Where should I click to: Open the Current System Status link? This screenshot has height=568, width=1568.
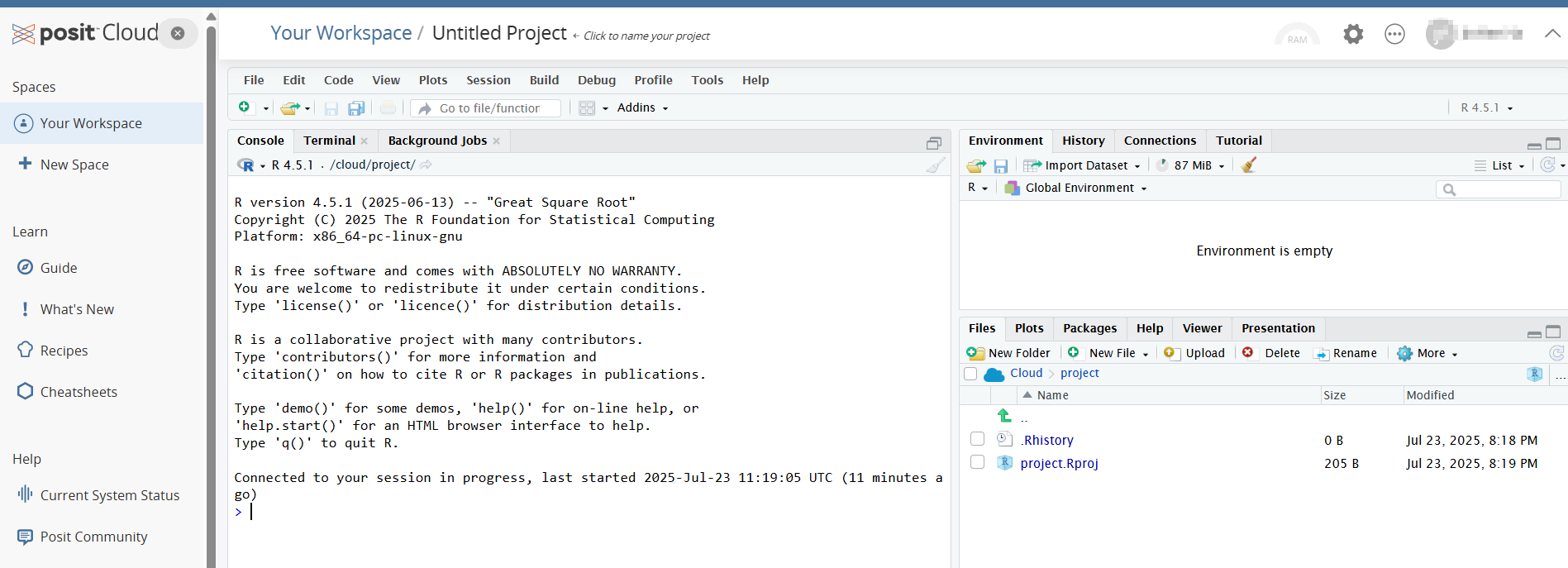109,495
